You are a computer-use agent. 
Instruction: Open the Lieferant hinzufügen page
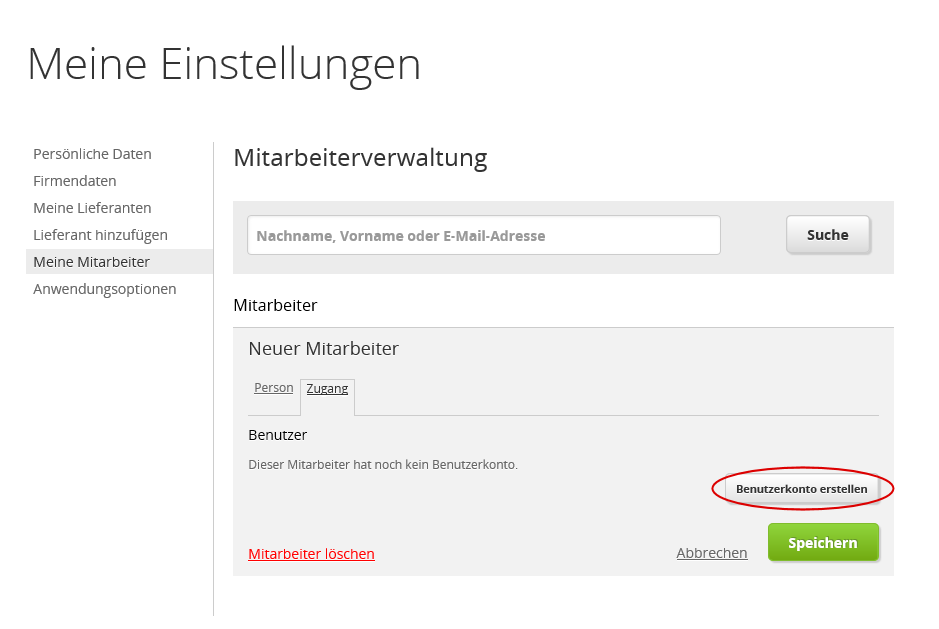[100, 235]
